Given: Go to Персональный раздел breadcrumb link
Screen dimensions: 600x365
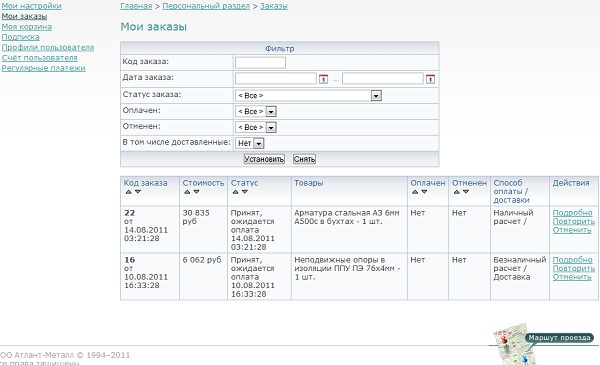Looking at the screenshot, I should pos(206,6).
